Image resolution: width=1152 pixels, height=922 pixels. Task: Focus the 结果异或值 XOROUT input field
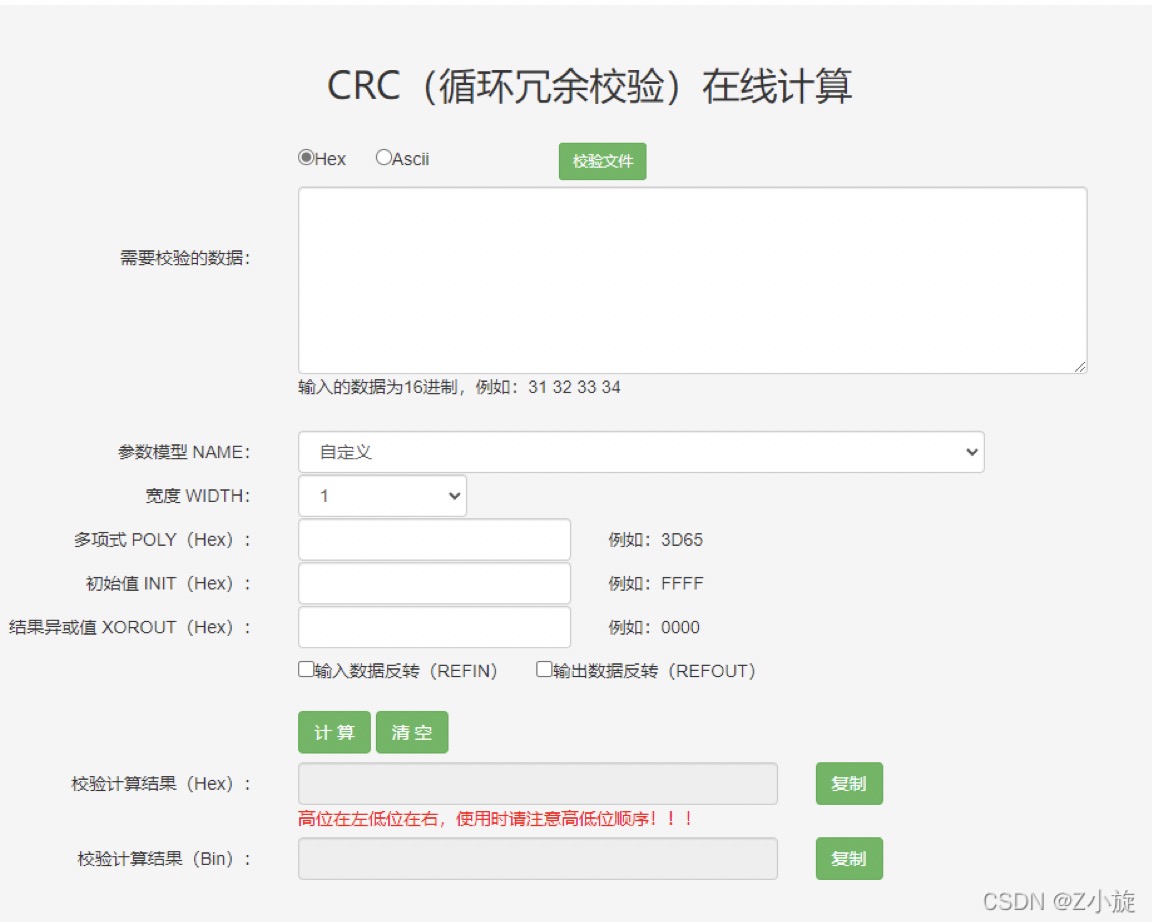click(x=434, y=628)
